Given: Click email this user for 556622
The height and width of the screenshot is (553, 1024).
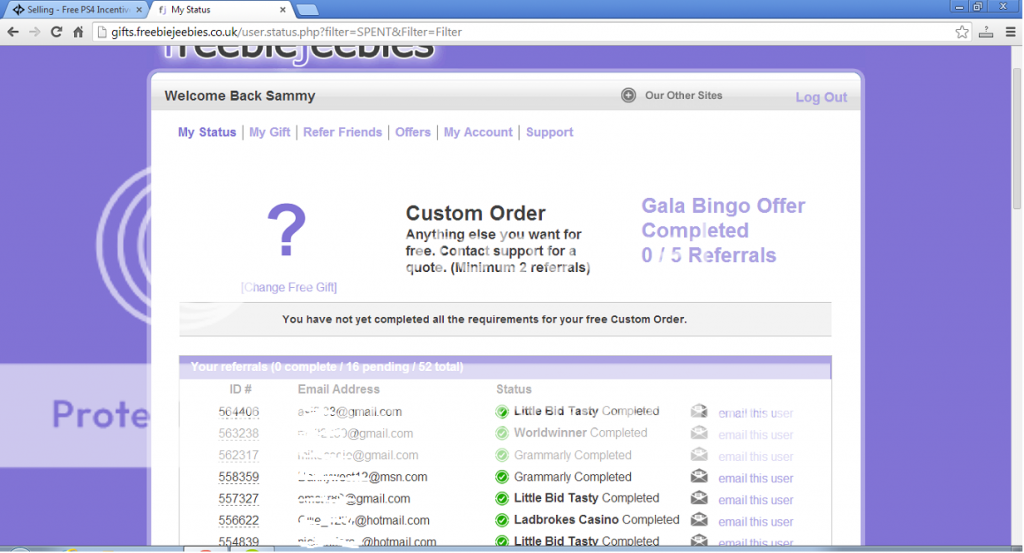Looking at the screenshot, I should (x=756, y=522).
